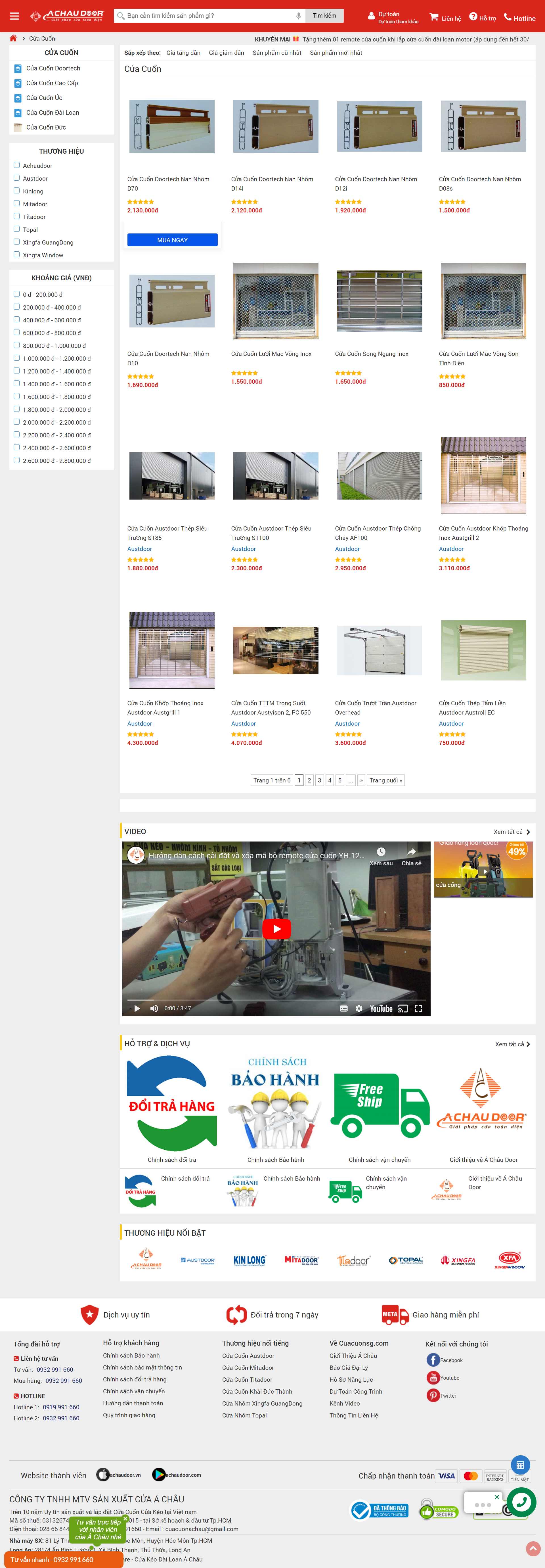Click the Achau Door logo in header
The image size is (545, 1568).
click(x=67, y=16)
